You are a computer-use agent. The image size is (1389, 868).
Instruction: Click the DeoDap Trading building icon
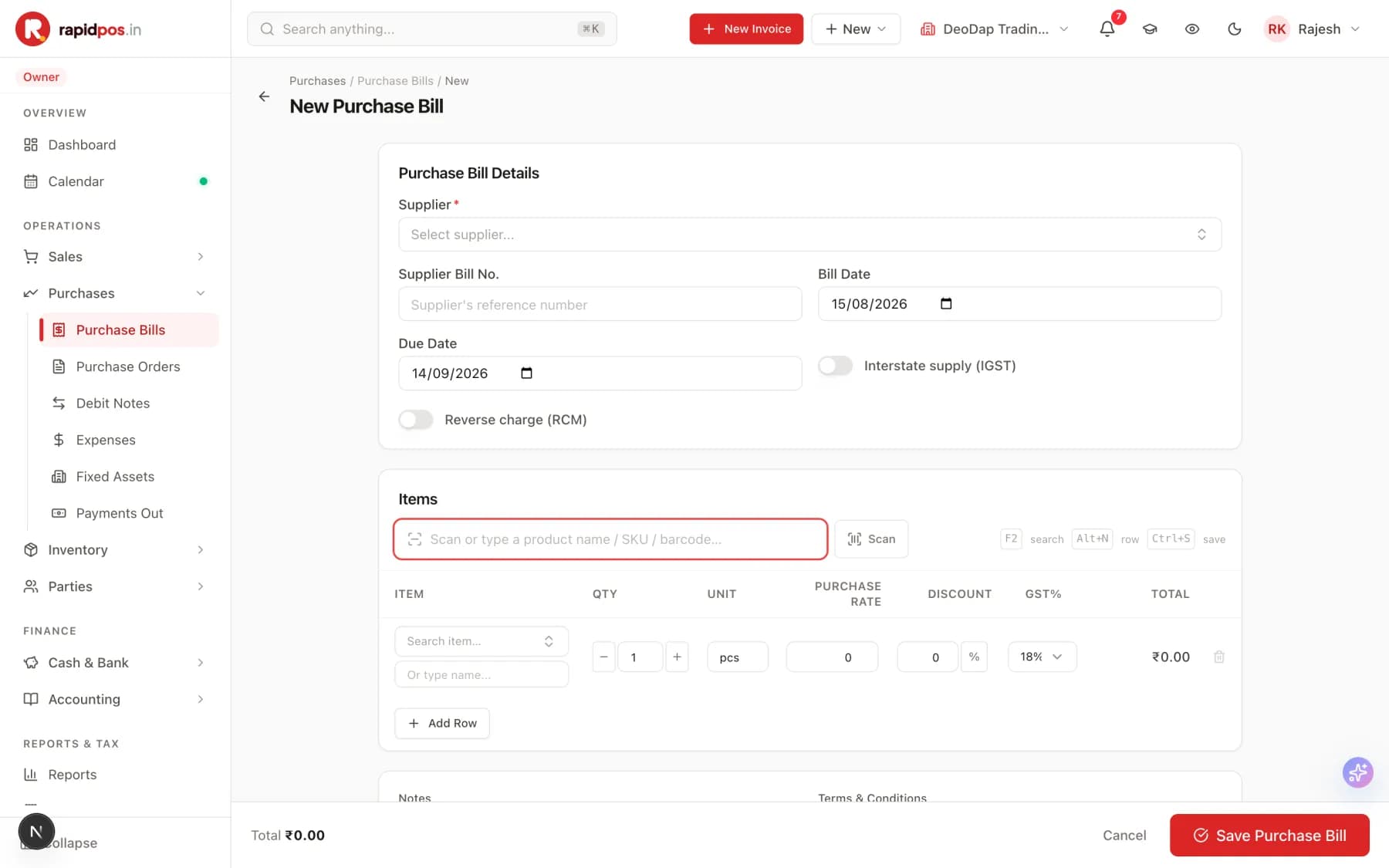[x=928, y=29]
